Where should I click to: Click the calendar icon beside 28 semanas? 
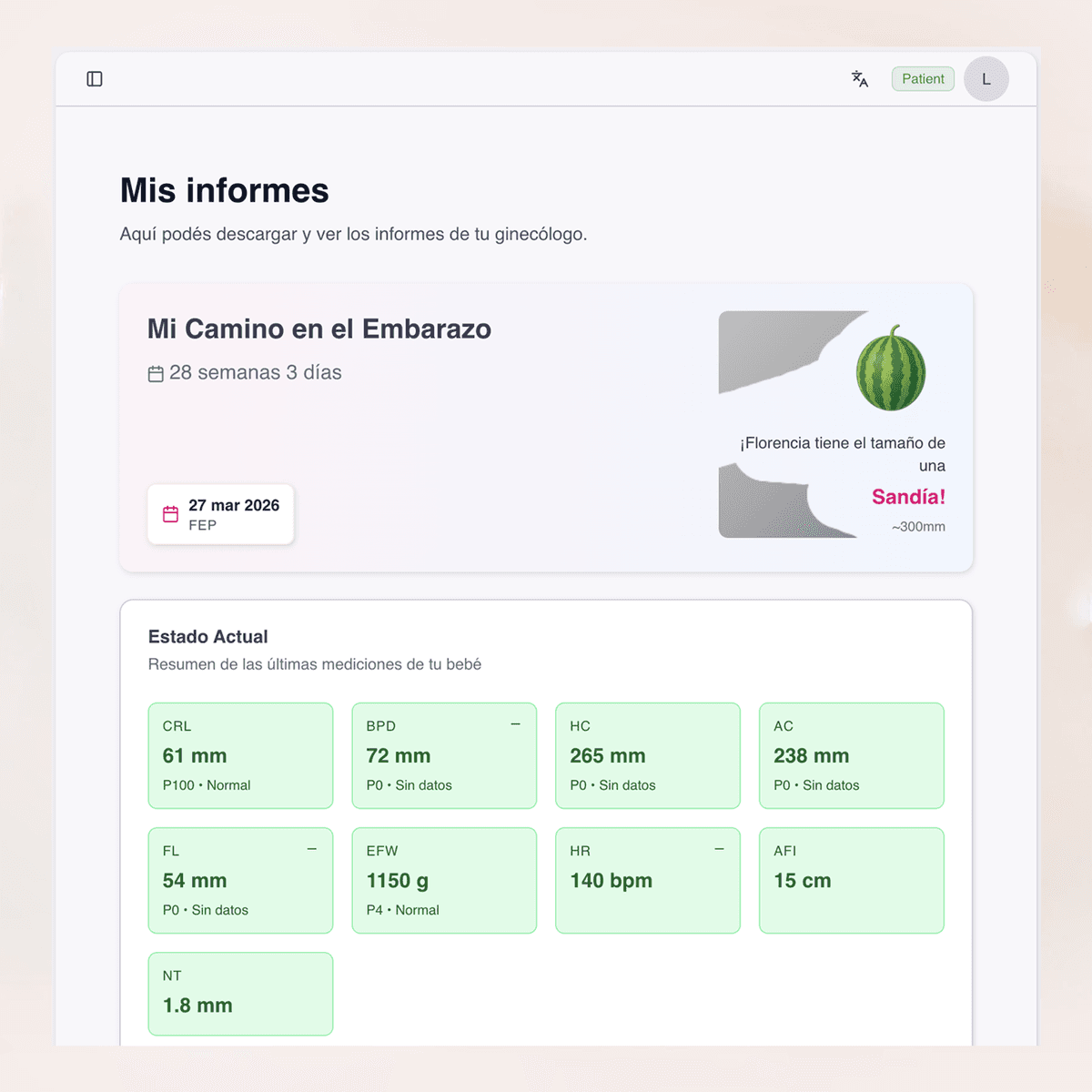(156, 374)
